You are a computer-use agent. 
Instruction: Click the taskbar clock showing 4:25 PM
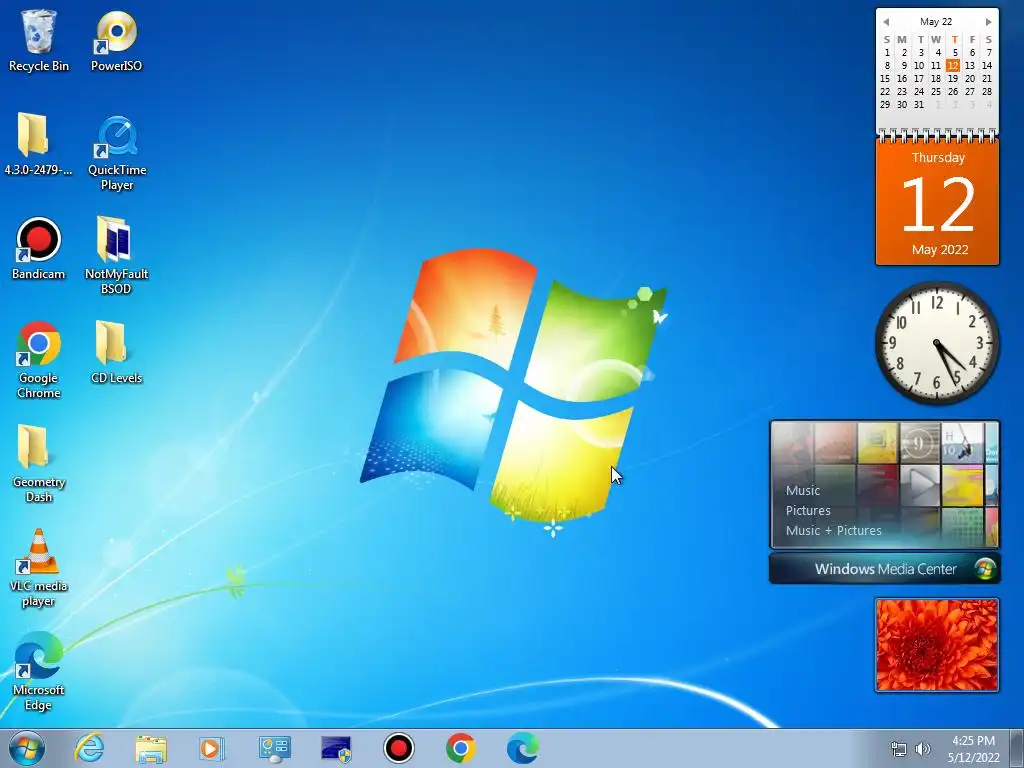pos(974,749)
